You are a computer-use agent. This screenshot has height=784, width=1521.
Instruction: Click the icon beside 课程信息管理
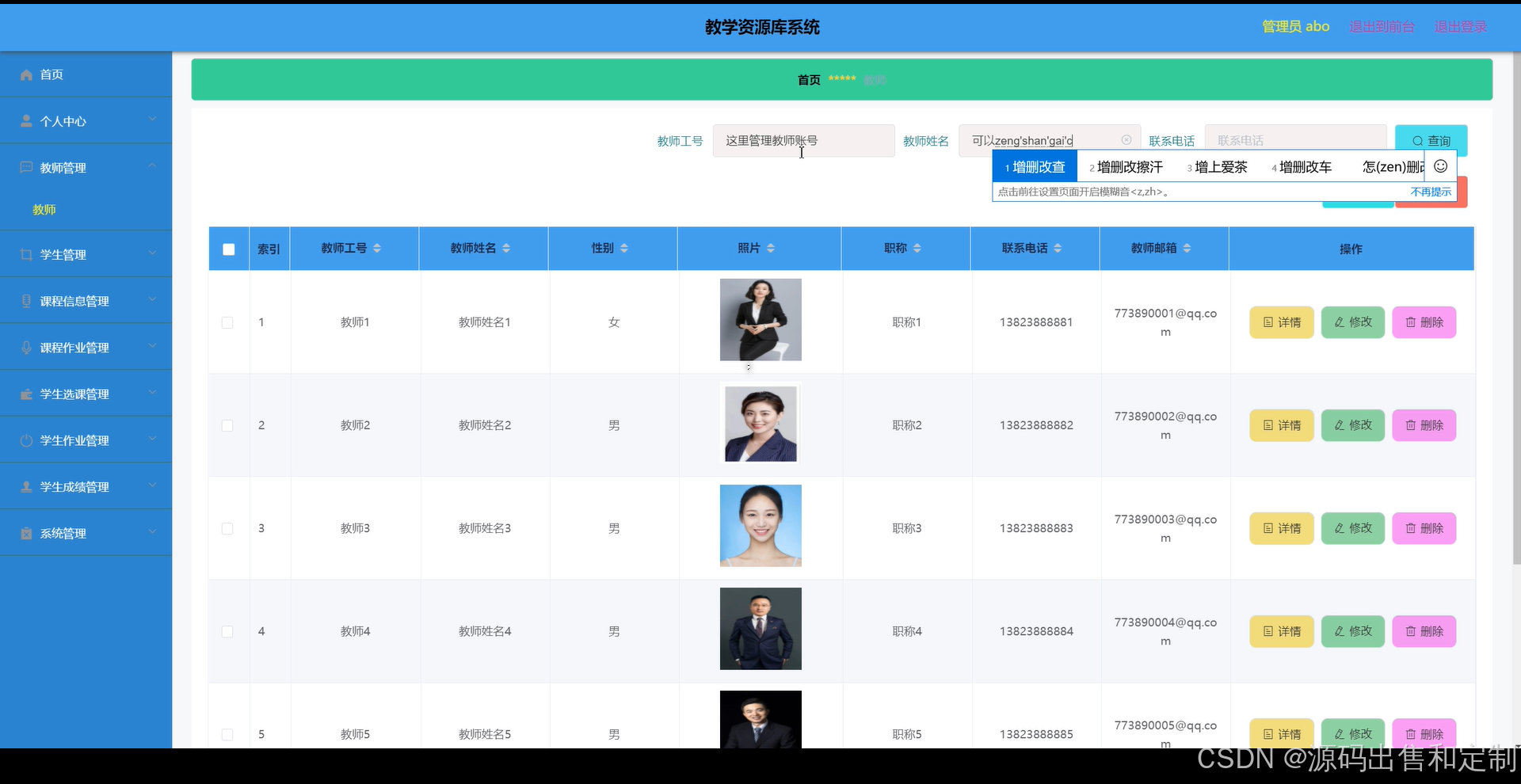tap(26, 301)
